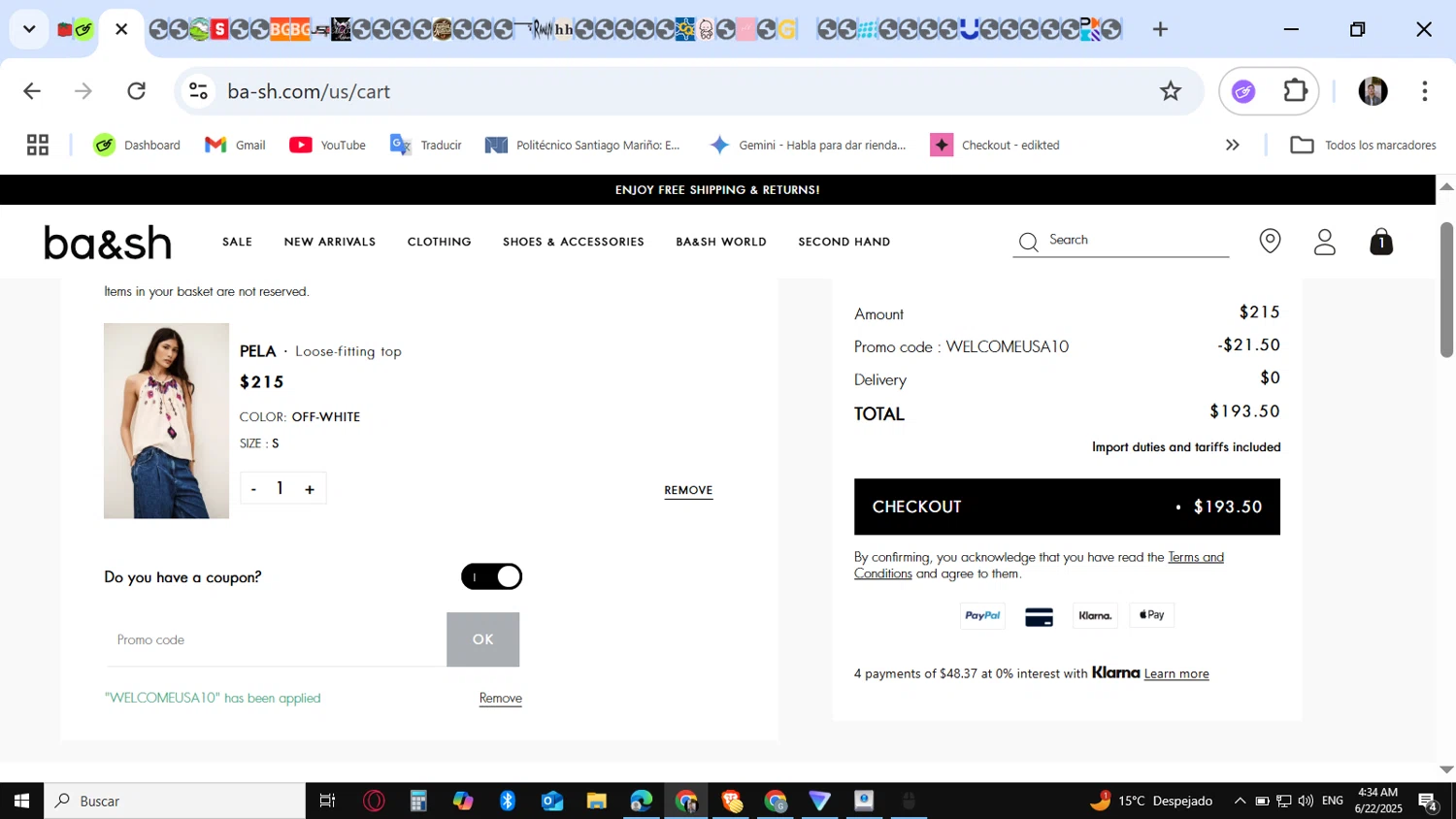Open the account profile icon
The height and width of the screenshot is (819, 1456).
click(1325, 241)
